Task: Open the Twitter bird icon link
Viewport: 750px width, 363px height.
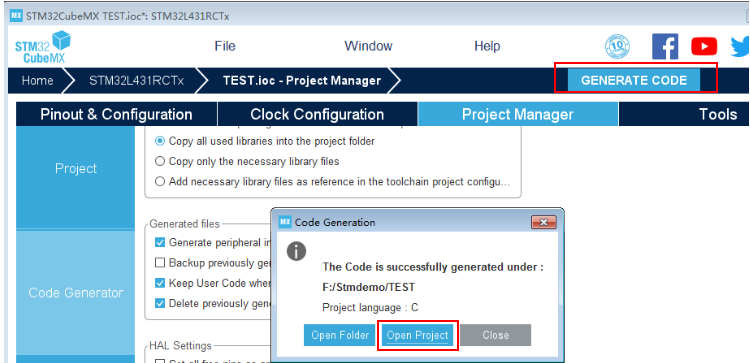Action: tap(740, 47)
